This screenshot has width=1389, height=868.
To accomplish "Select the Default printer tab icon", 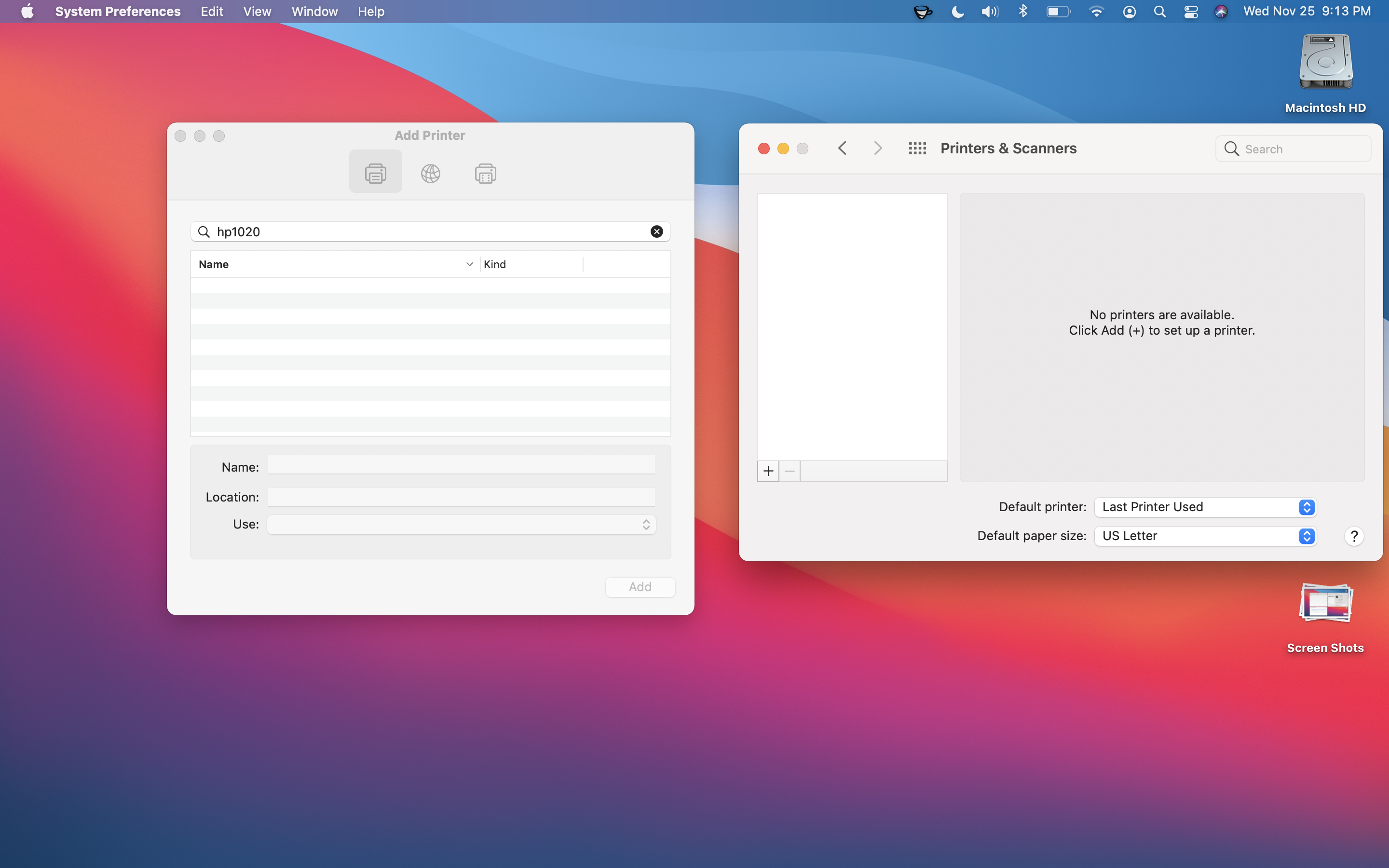I will point(375,173).
